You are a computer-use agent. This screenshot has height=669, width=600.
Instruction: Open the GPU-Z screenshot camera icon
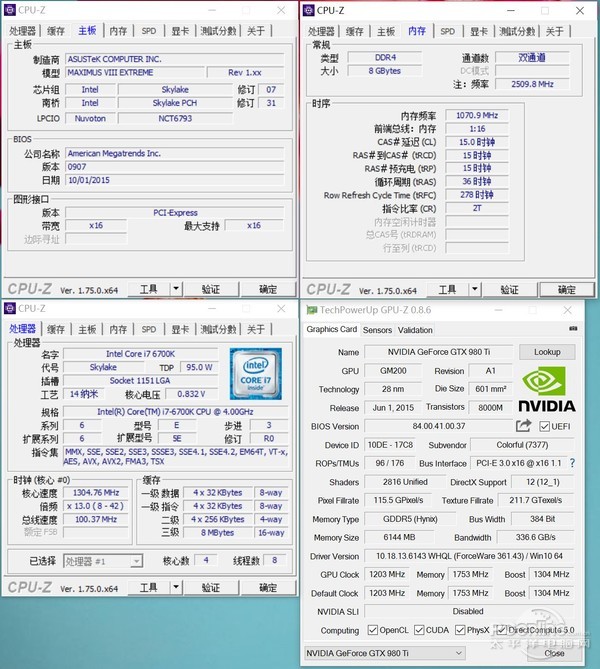[573, 329]
